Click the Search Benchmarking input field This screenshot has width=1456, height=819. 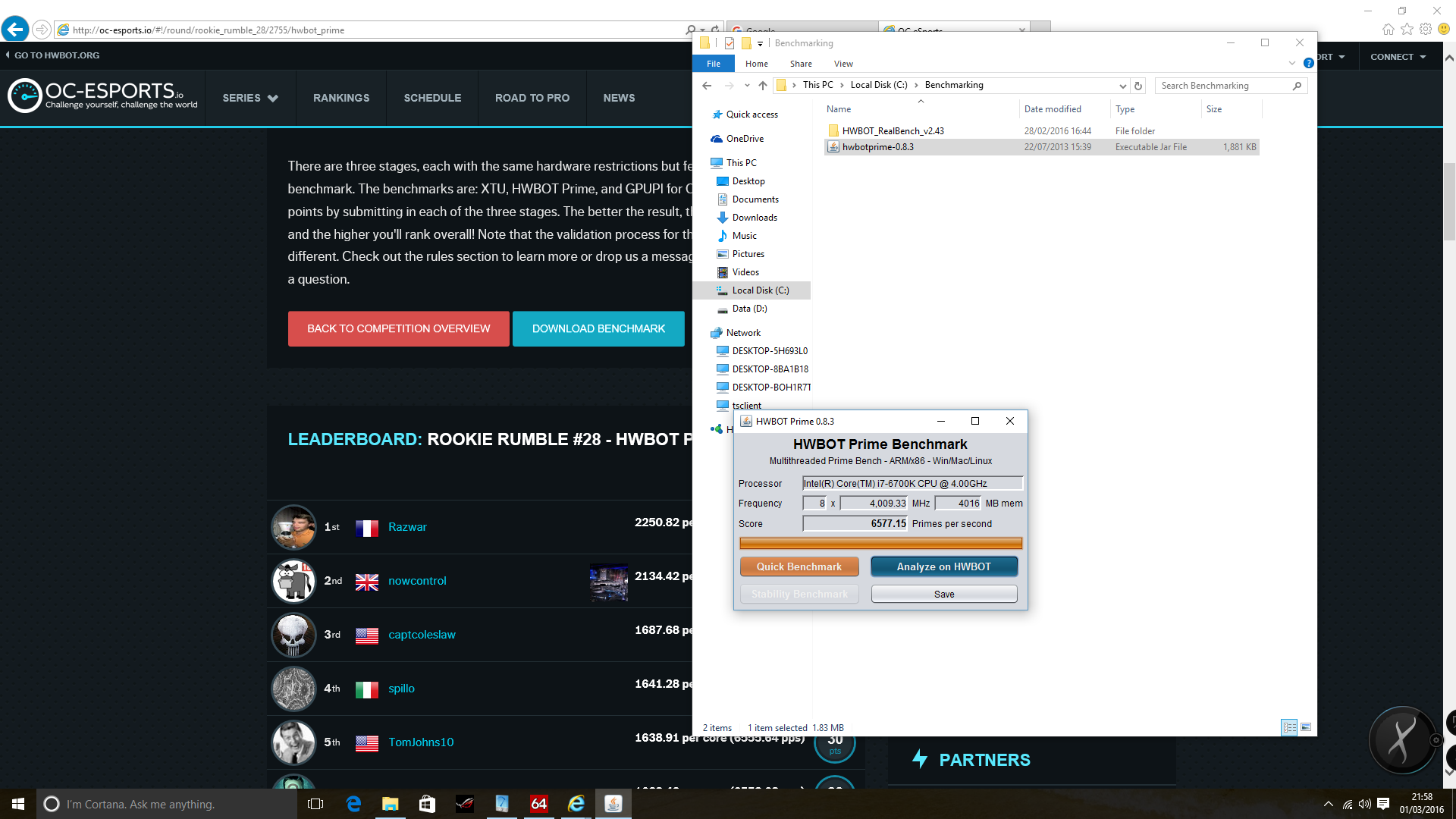tap(1223, 86)
